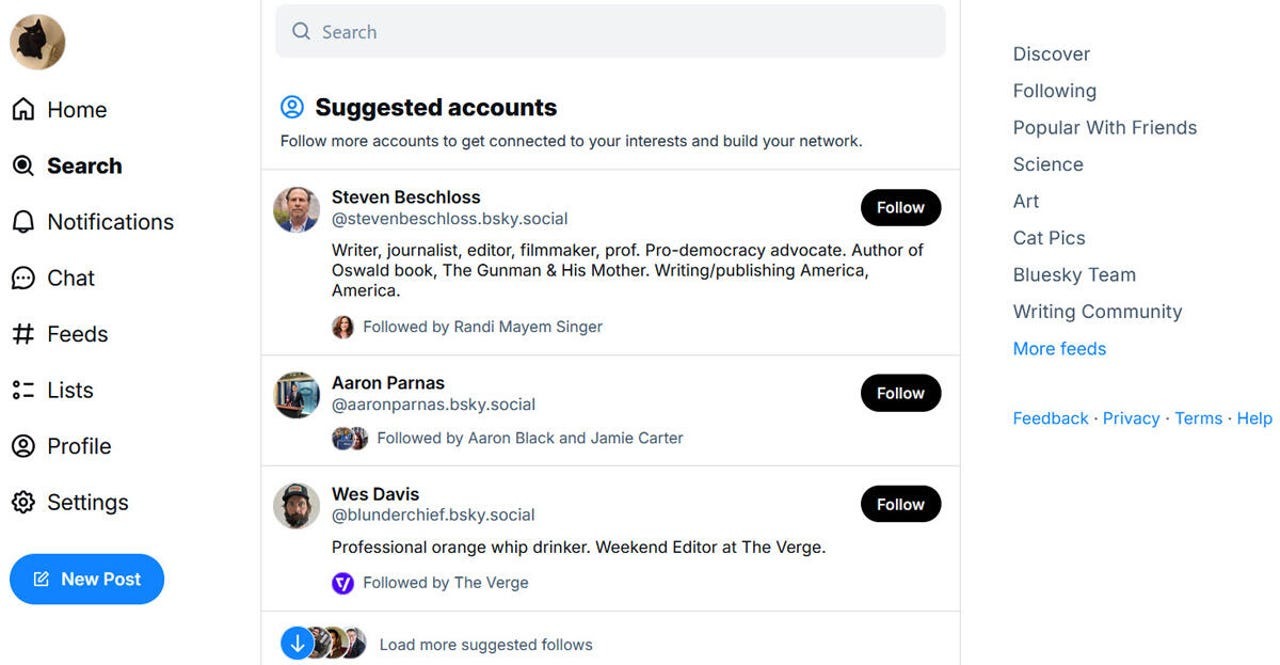Image resolution: width=1280 pixels, height=665 pixels.
Task: Click inside the Search input field
Action: 620,32
